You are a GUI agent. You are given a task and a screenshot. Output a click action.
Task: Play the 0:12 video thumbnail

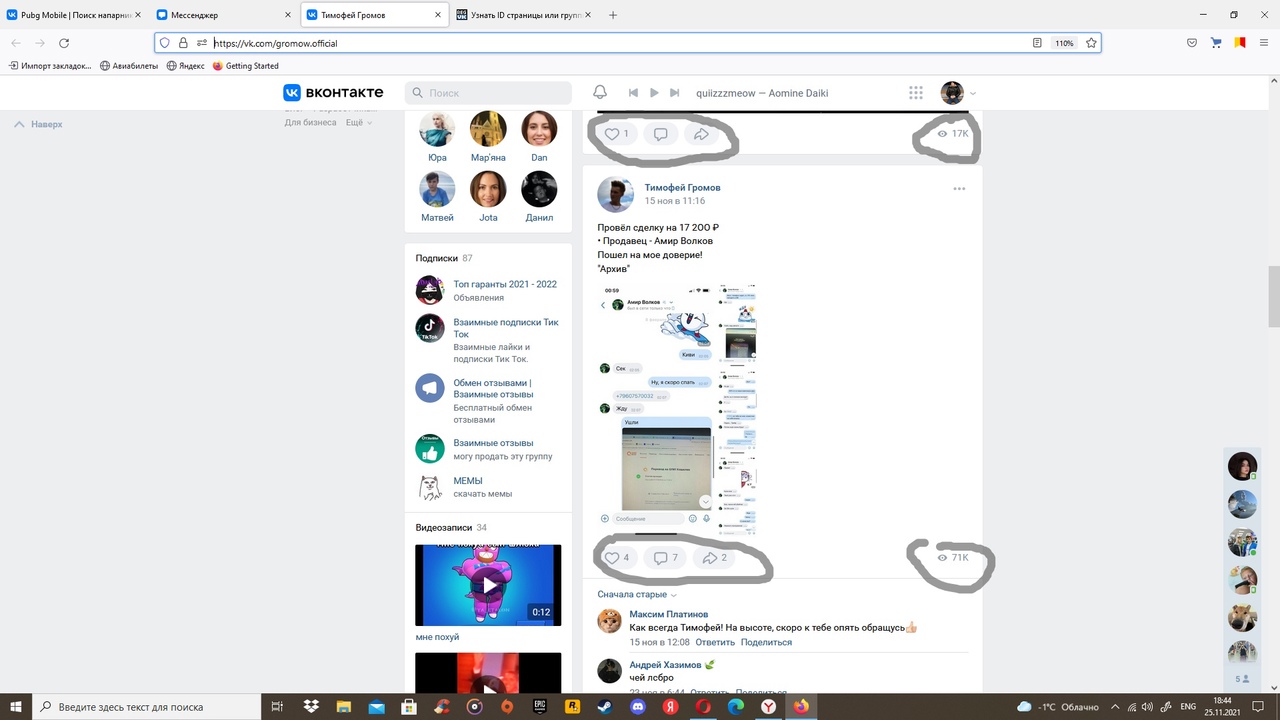(488, 585)
